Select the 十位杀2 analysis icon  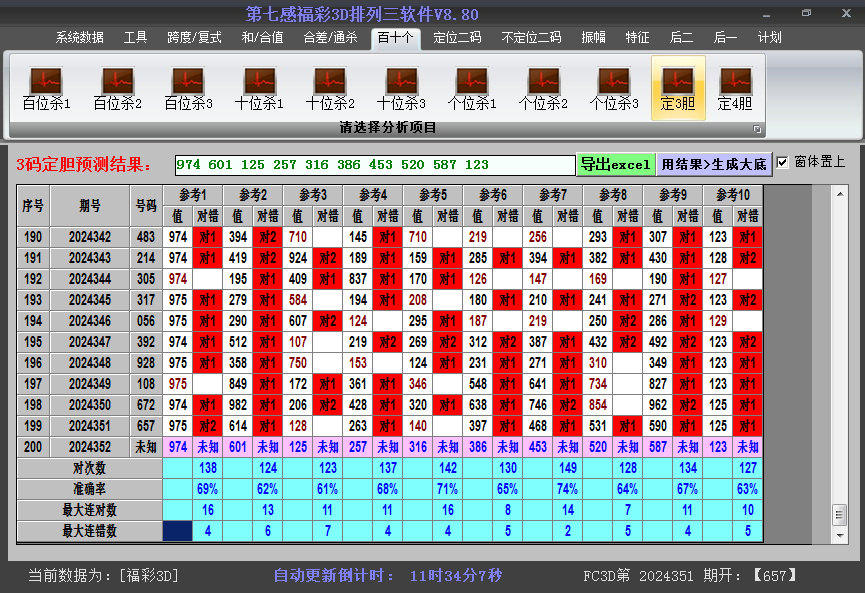pyautogui.click(x=330, y=88)
